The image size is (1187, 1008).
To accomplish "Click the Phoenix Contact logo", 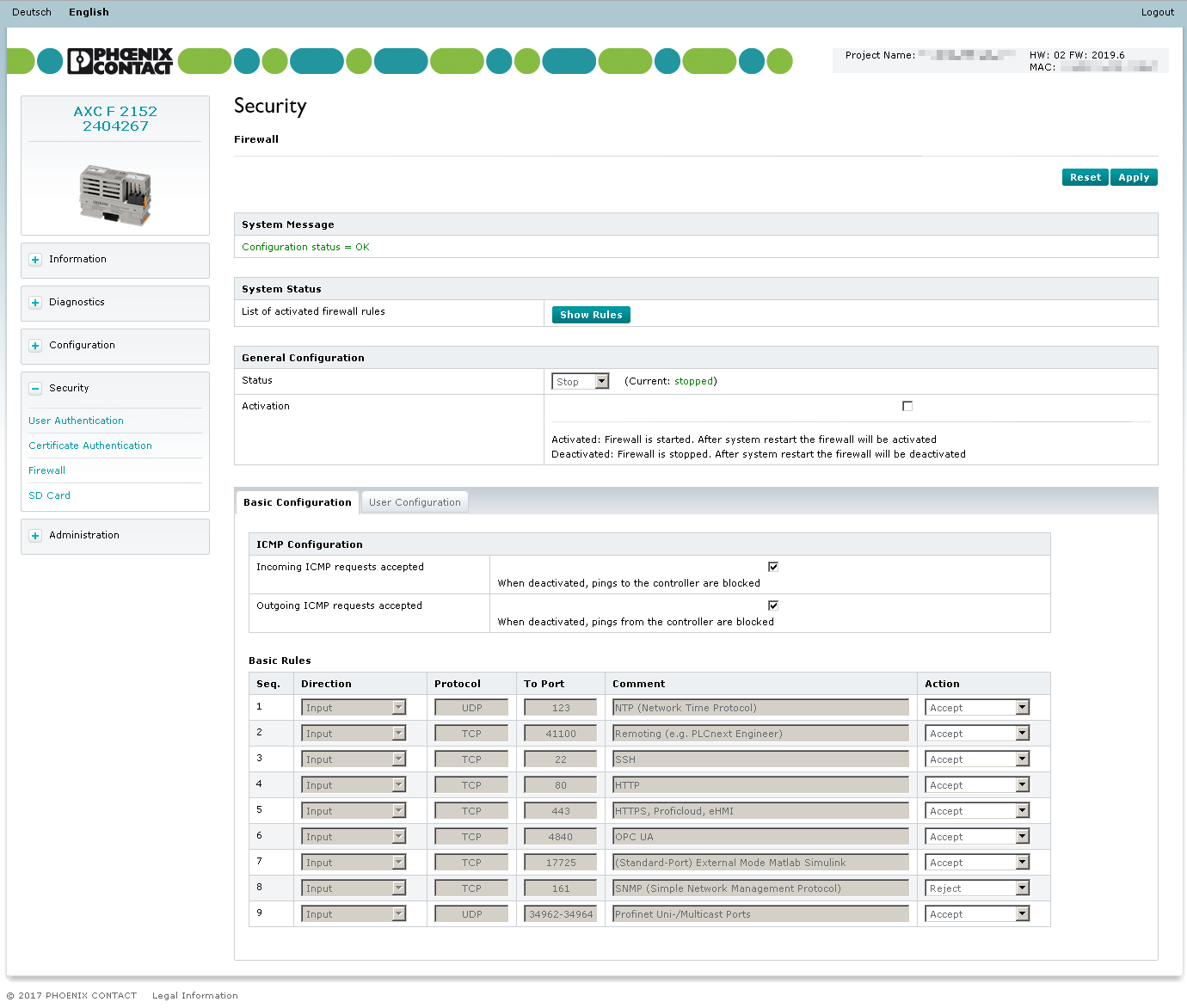I will click(120, 61).
